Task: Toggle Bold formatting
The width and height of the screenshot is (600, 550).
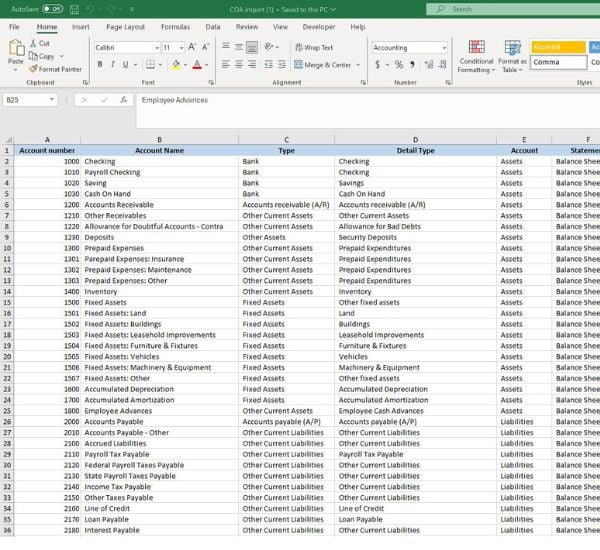Action: point(100,64)
